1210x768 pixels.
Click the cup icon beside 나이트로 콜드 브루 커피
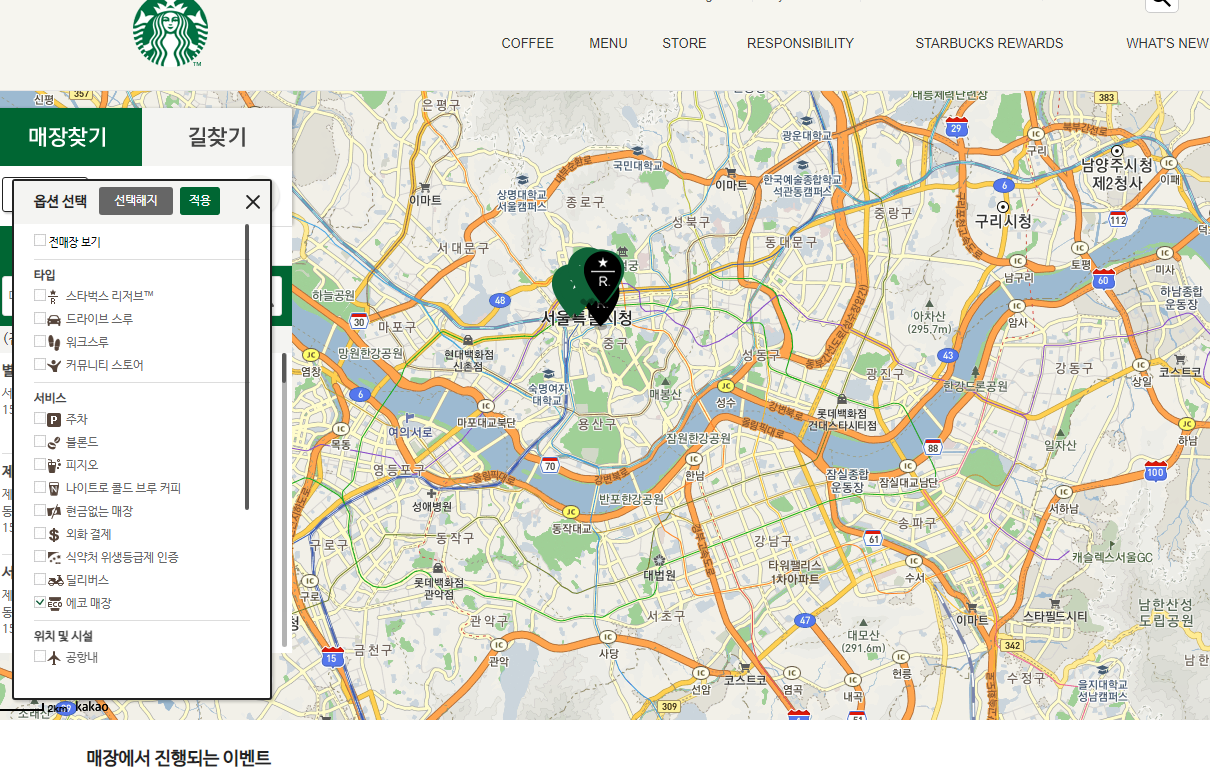[x=54, y=488]
